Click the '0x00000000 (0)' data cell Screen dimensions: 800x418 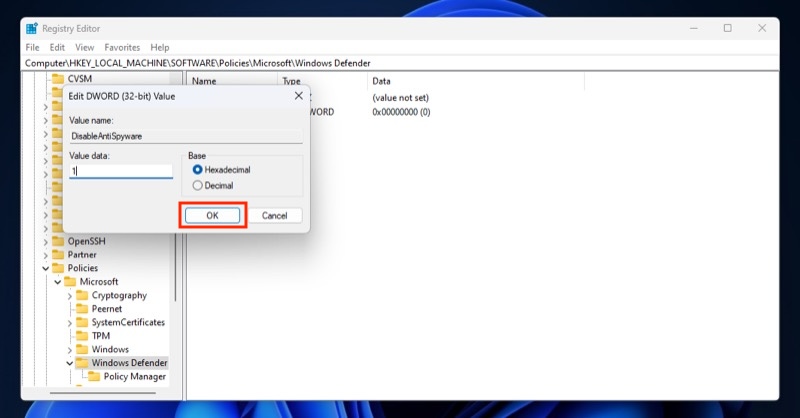point(402,112)
